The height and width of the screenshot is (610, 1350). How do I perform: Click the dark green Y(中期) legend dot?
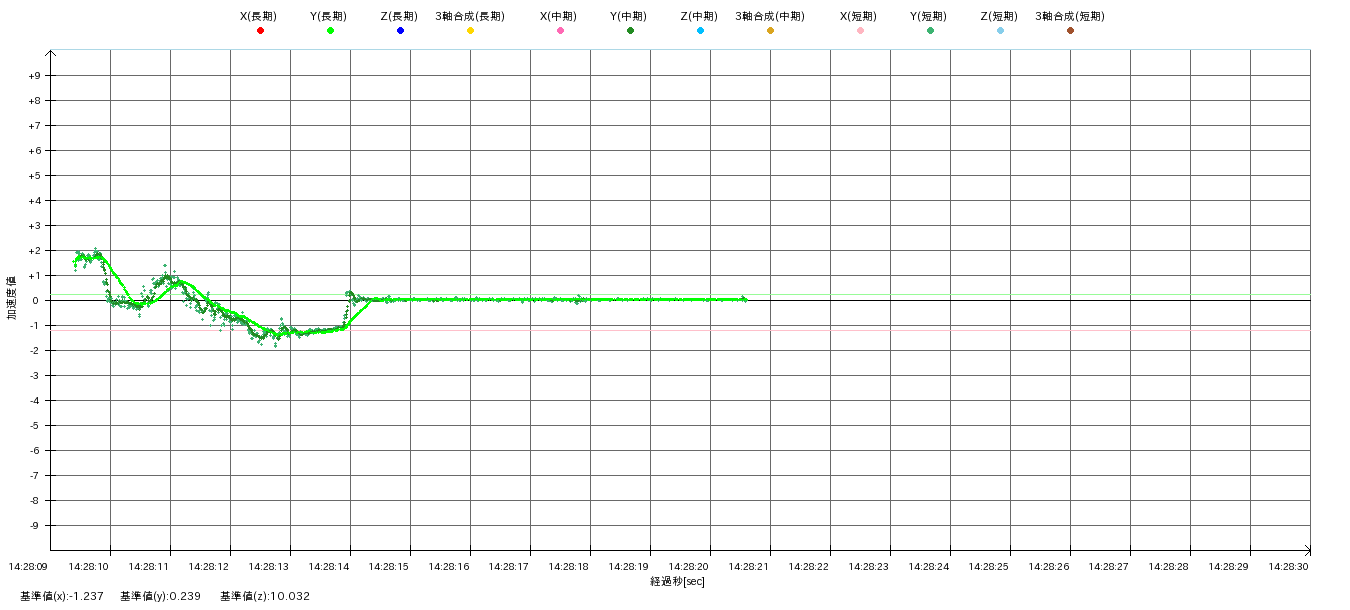coord(630,31)
